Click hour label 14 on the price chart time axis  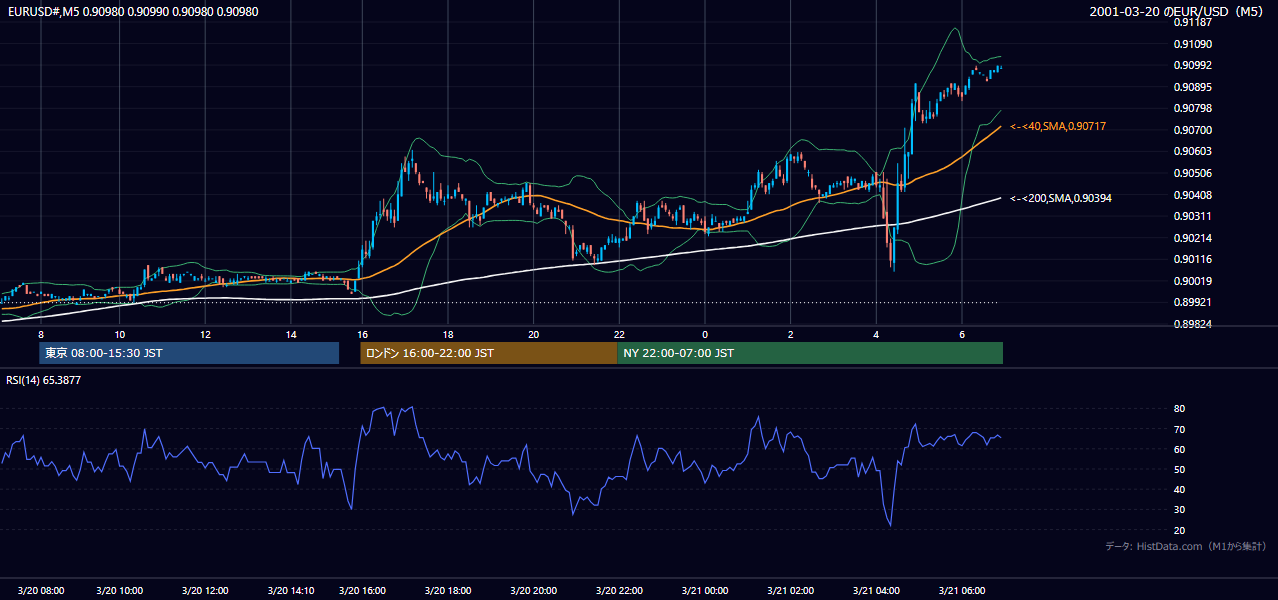point(291,334)
